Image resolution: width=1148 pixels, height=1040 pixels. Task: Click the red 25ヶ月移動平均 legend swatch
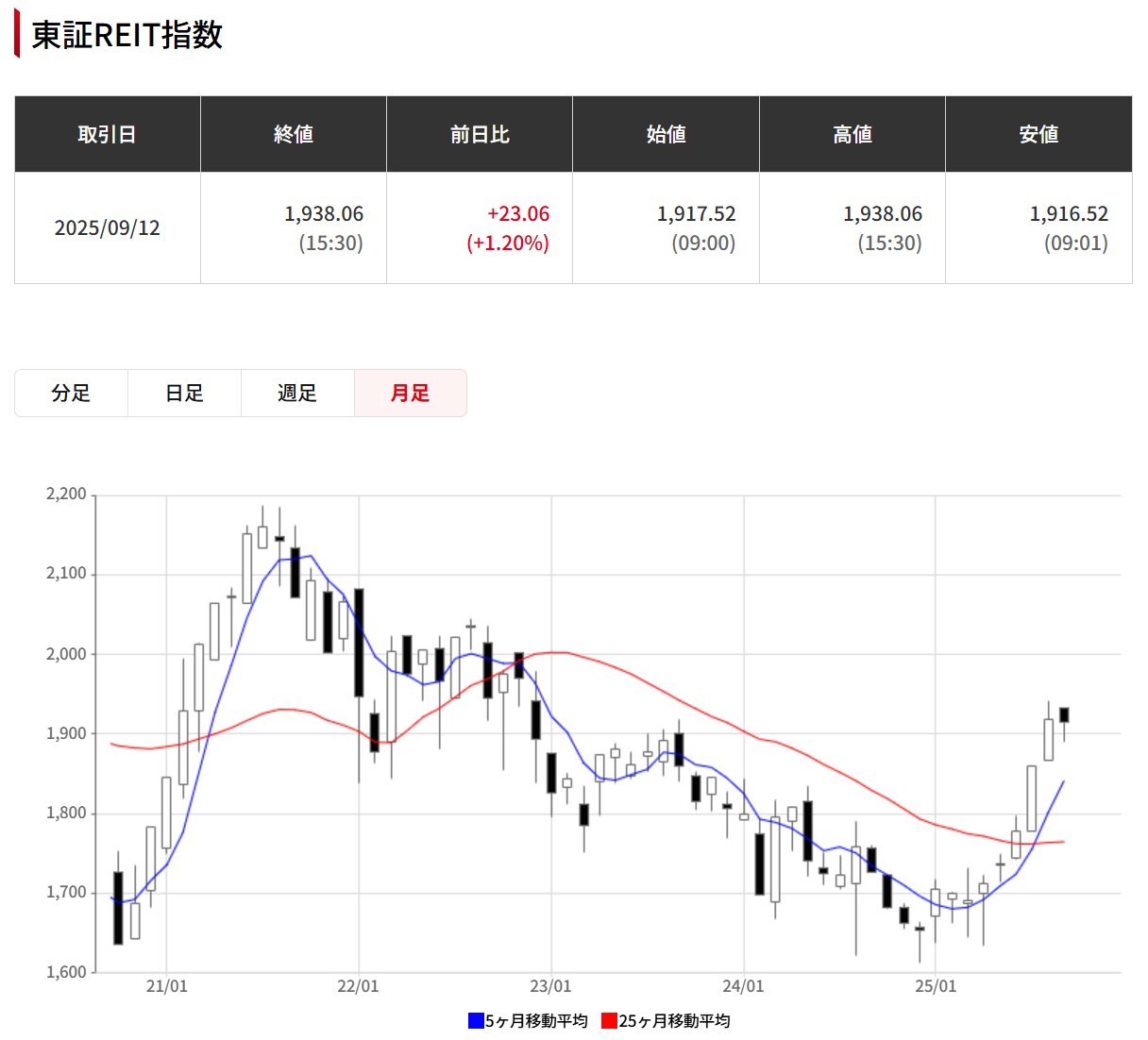(x=610, y=1019)
